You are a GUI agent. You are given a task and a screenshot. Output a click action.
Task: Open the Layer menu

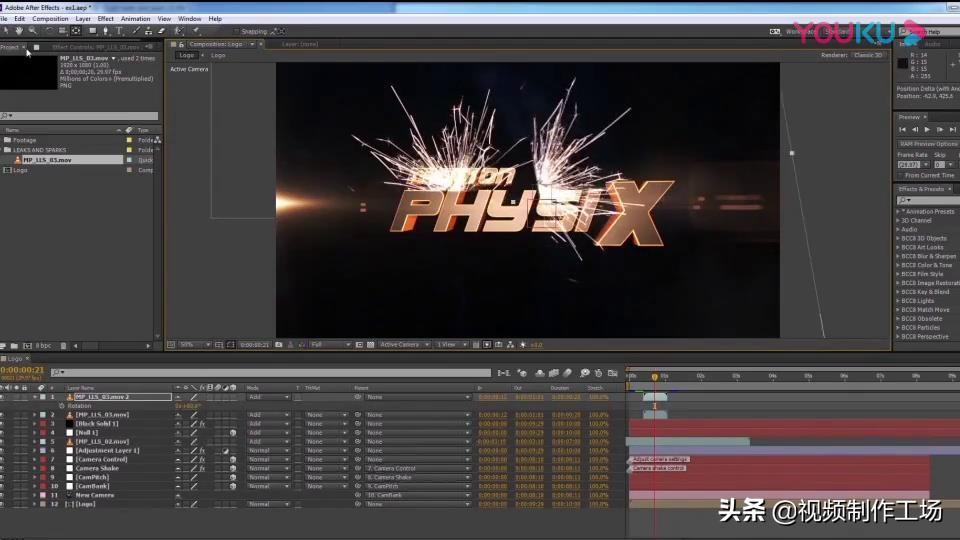(x=83, y=19)
